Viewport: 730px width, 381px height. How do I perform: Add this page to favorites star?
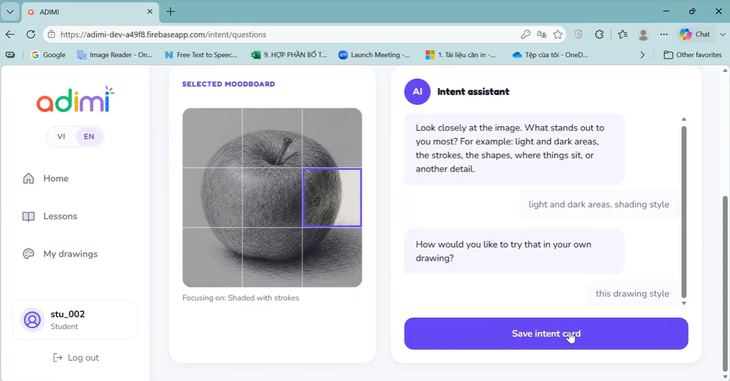click(x=558, y=34)
